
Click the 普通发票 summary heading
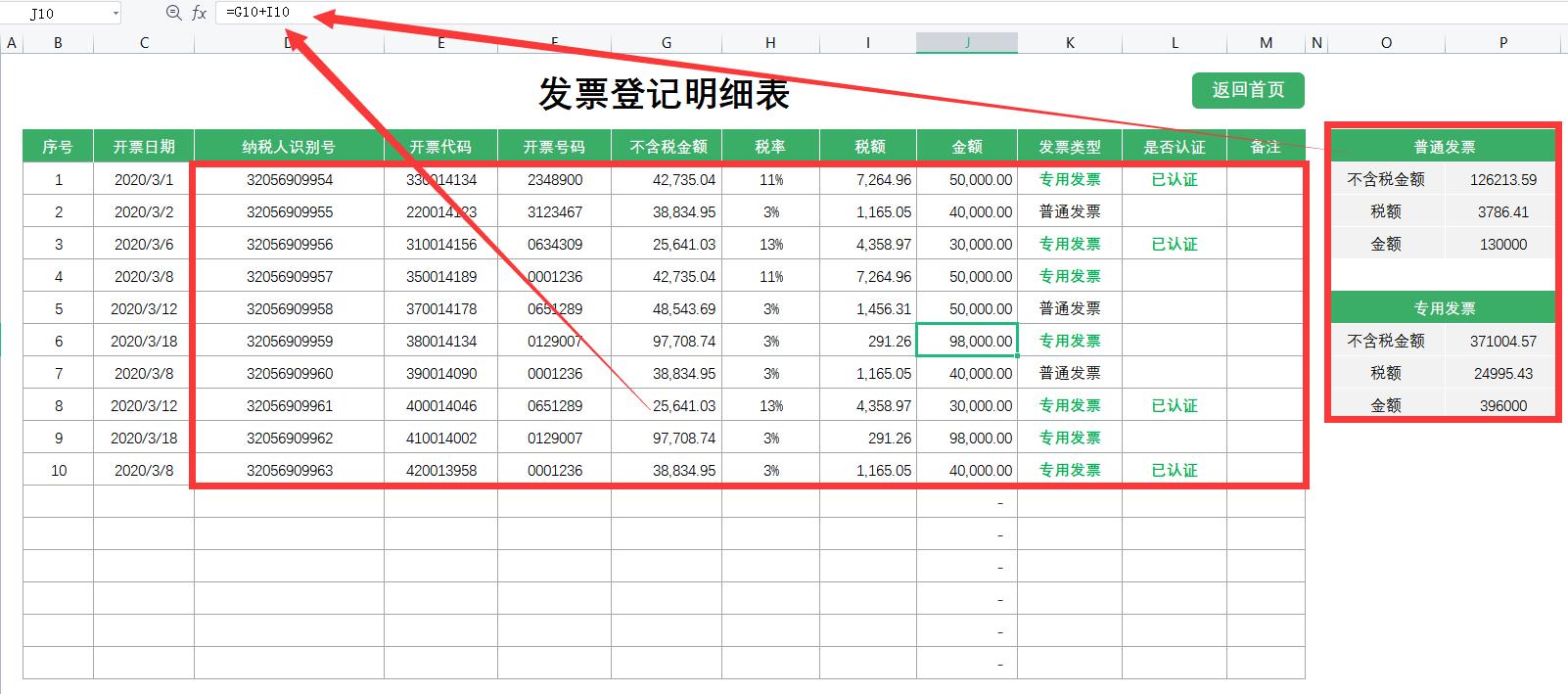[x=1444, y=146]
